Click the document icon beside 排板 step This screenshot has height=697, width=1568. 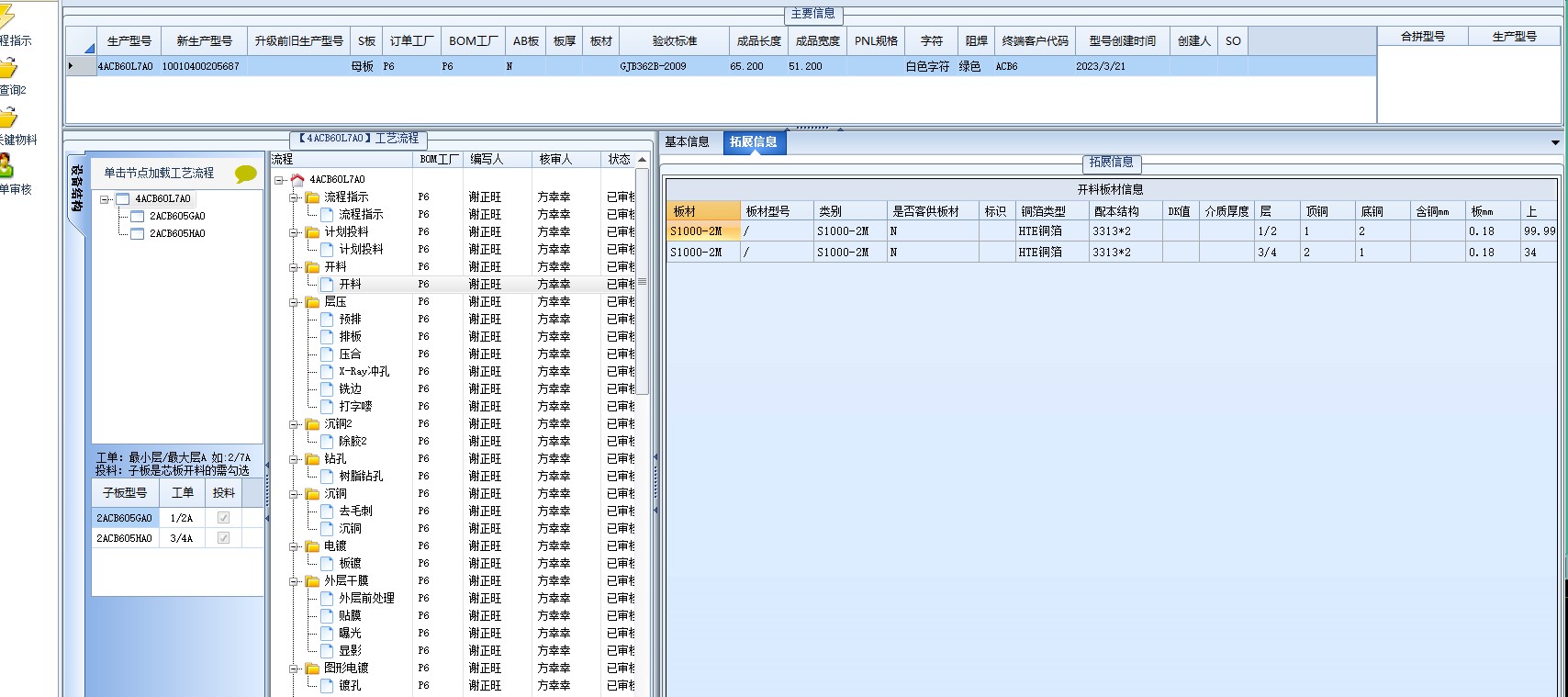pos(327,337)
